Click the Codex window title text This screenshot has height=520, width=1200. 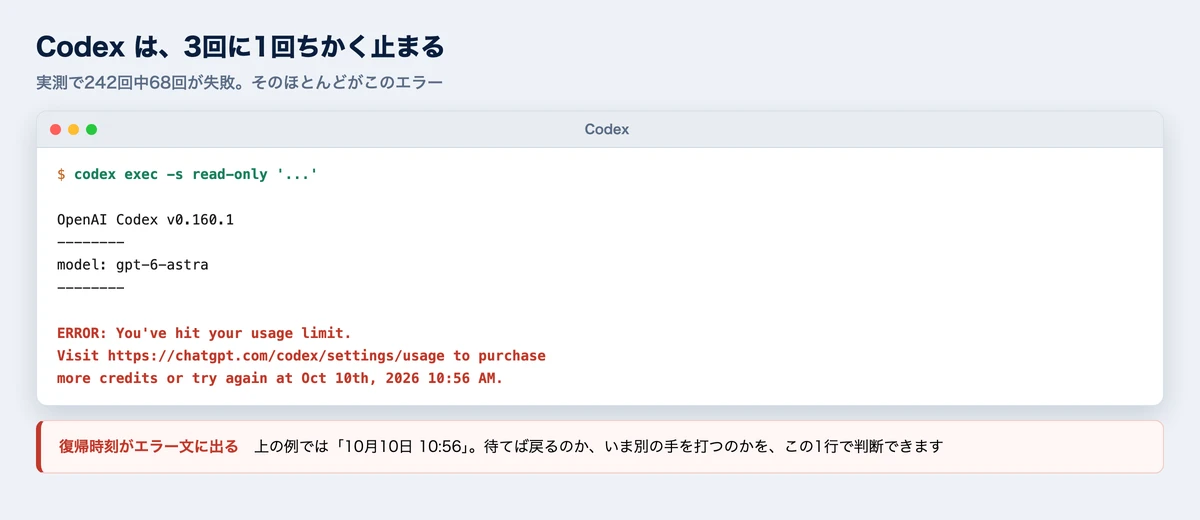coord(607,129)
